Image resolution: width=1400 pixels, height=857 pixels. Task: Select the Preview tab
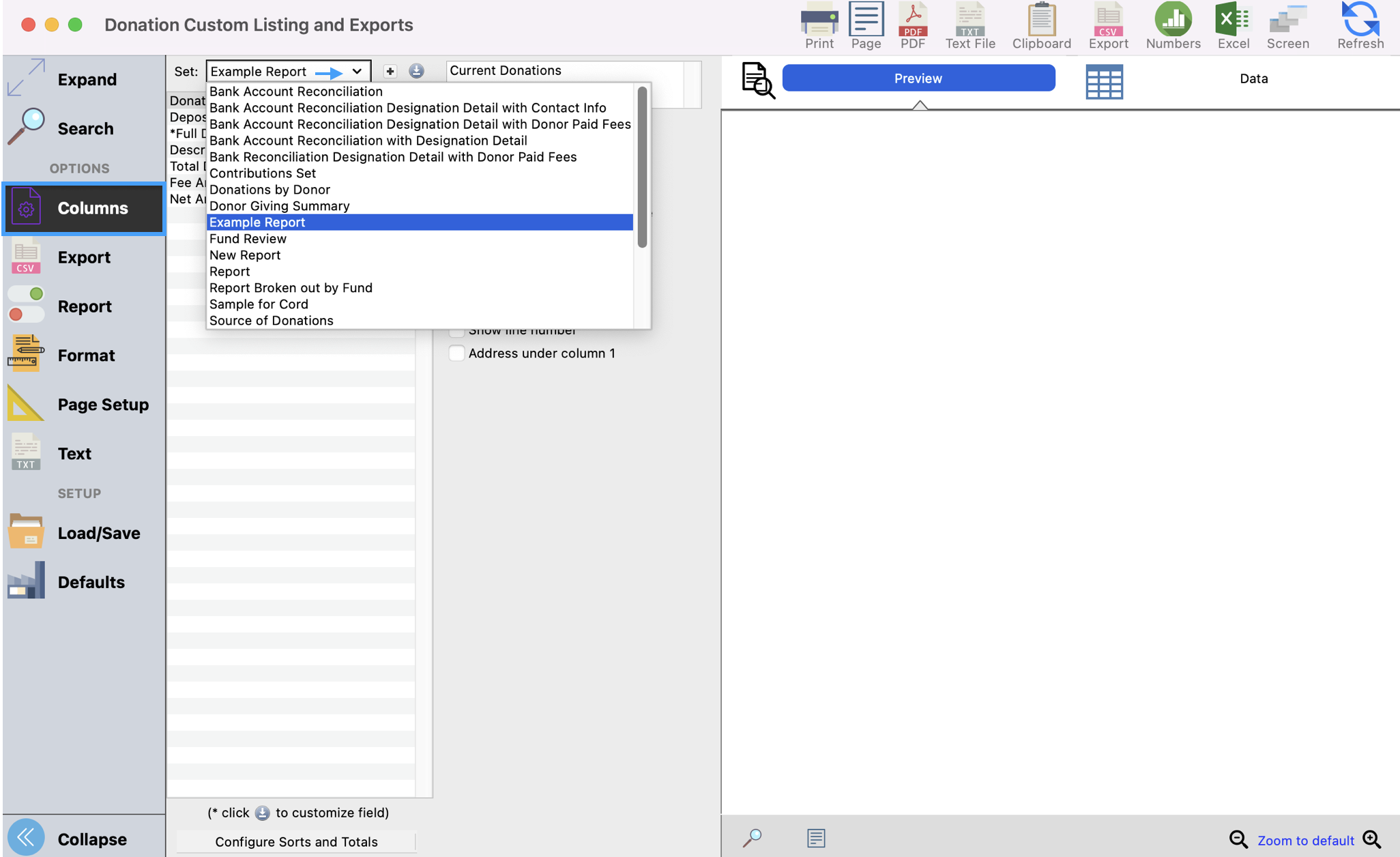click(918, 78)
